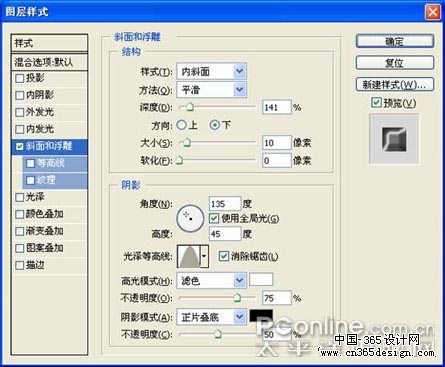Click 新建样式 new style button
This screenshot has height=367, width=445.
395,84
